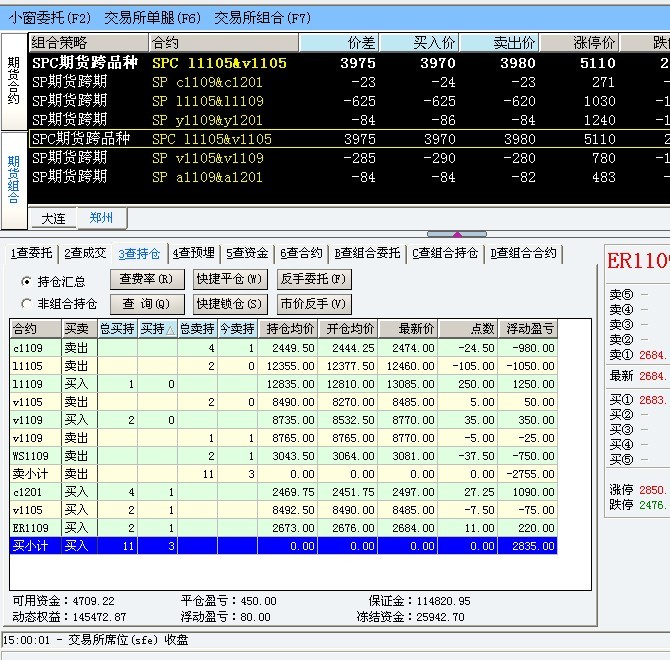This screenshot has width=670, height=660.
Task: Switch to the 5查资金 tab
Action: click(x=247, y=253)
